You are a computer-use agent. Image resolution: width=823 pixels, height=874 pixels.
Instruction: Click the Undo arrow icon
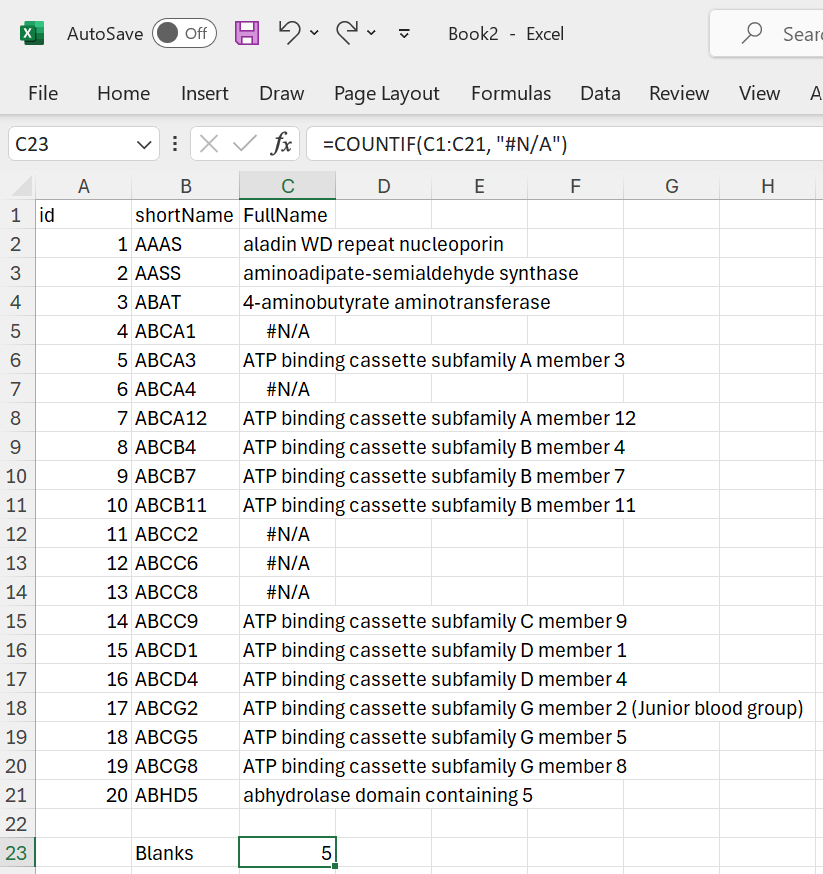coord(290,33)
